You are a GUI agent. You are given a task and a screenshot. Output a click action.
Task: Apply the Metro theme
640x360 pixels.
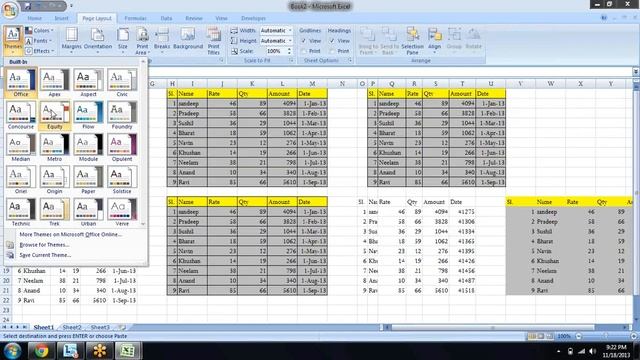tap(55, 147)
